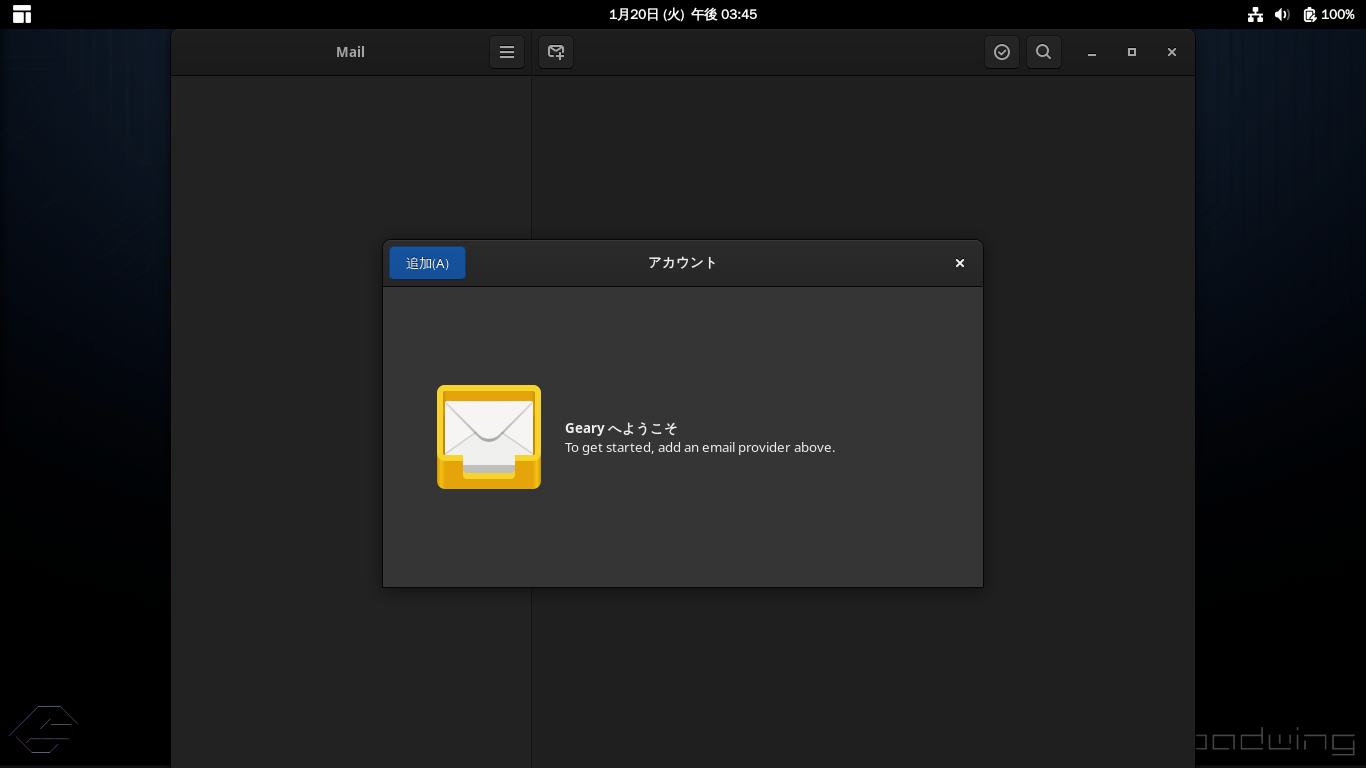Image resolution: width=1366 pixels, height=768 pixels.
Task: Click the Mail title in the header bar
Action: (x=350, y=52)
